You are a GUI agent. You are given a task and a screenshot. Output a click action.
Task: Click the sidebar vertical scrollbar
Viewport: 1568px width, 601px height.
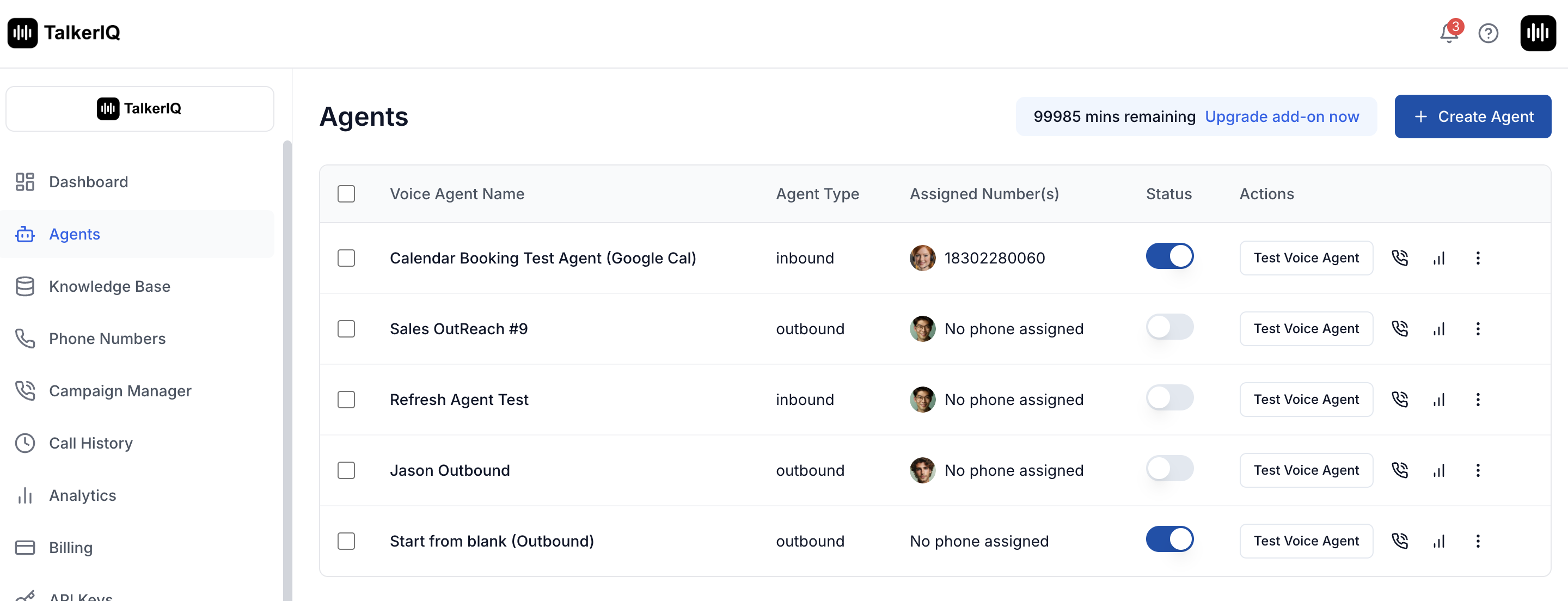(287, 371)
